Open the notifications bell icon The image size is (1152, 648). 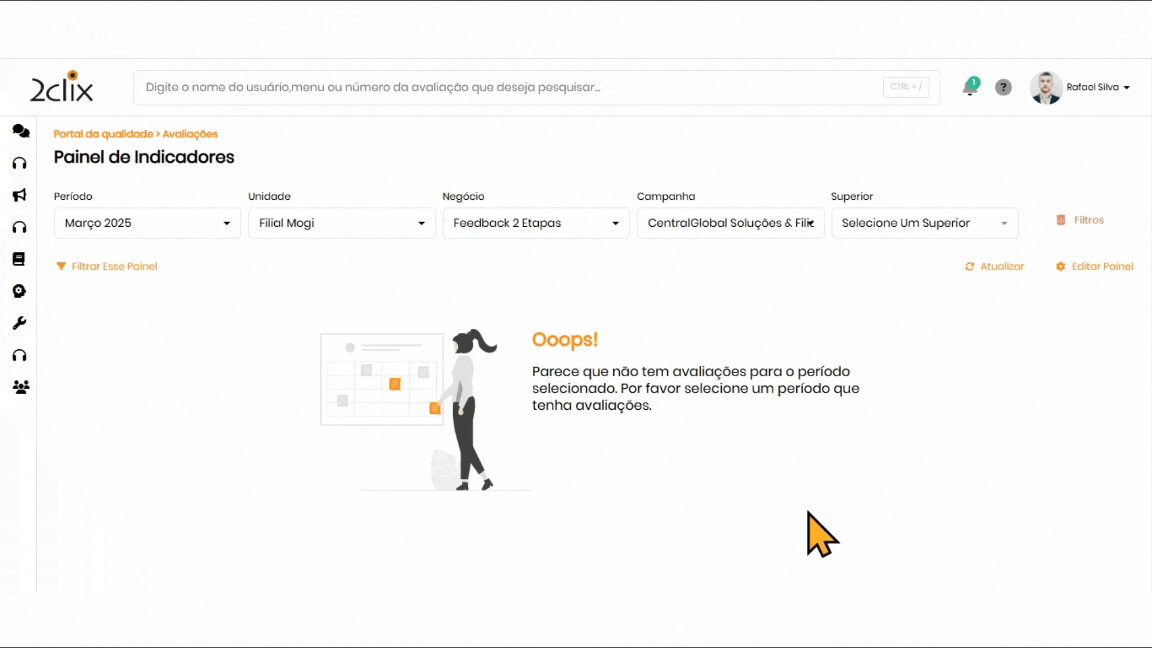[969, 88]
